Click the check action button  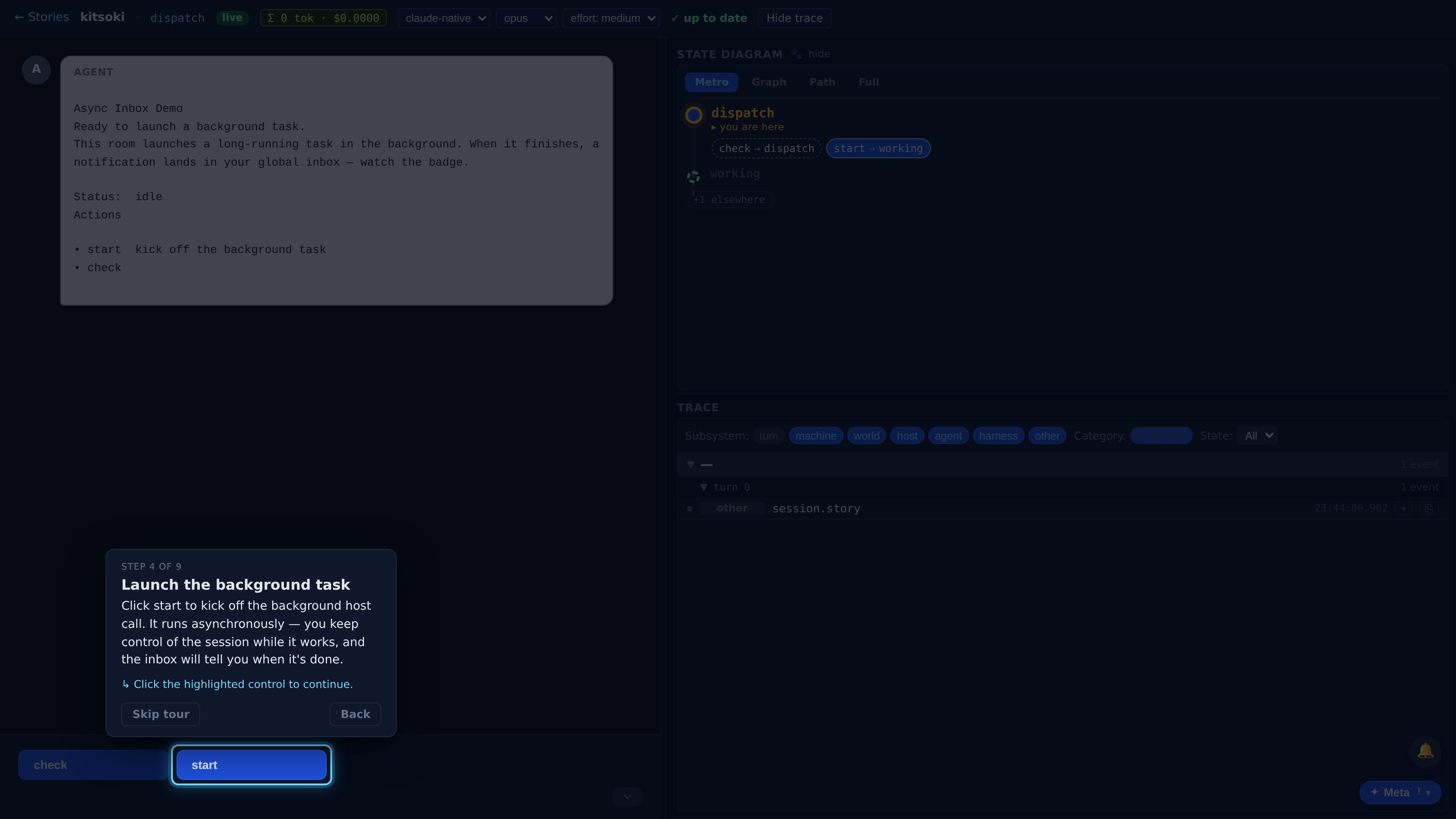[93, 765]
